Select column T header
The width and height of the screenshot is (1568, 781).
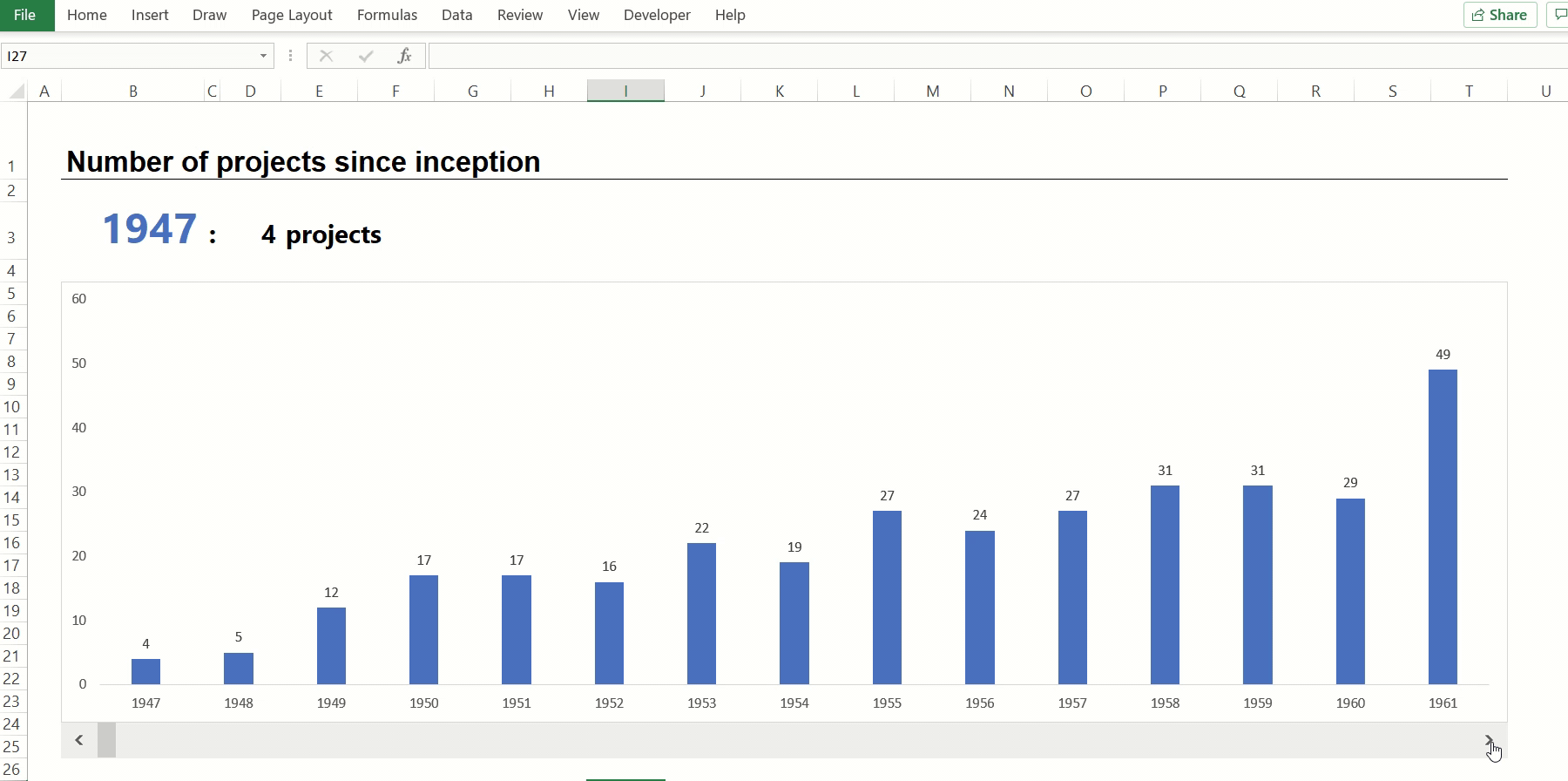[1469, 91]
